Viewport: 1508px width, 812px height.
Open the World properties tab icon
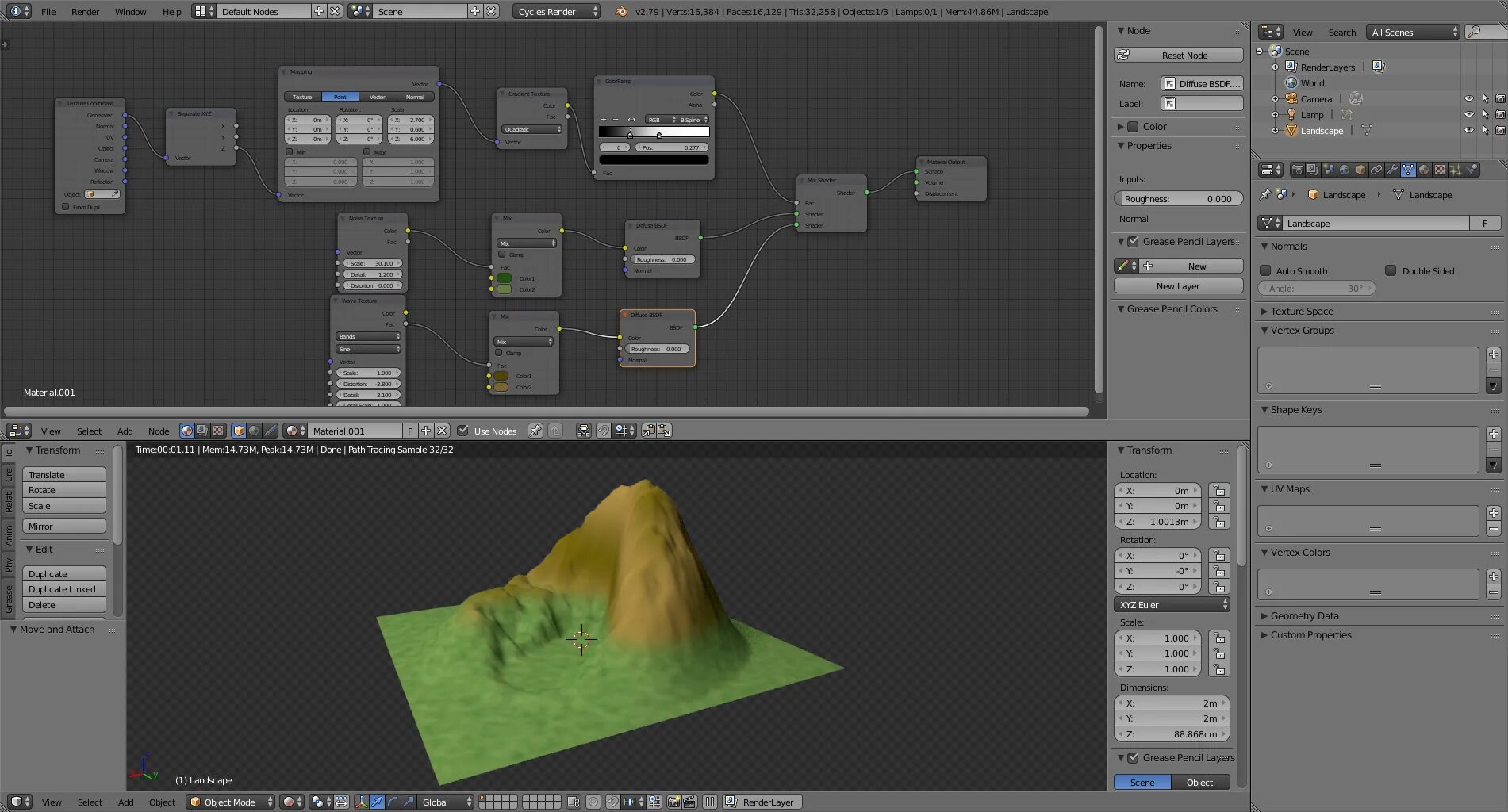point(1345,170)
